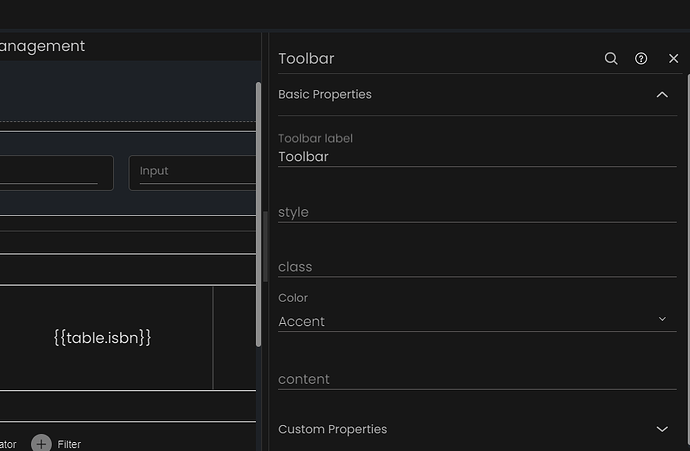Click the content property field

pos(477,379)
